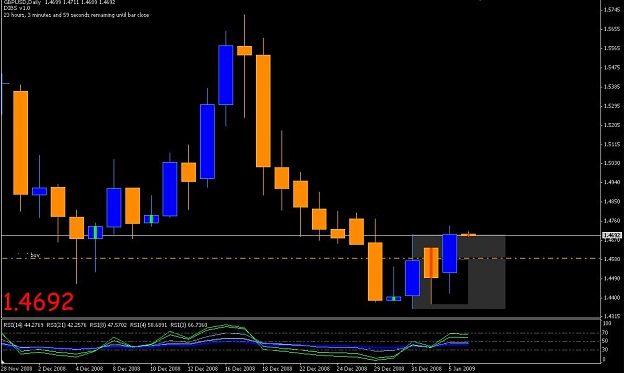This screenshot has height=373, width=625.
Task: Click the 1.4490 price axis label
Action: [x=612, y=278]
